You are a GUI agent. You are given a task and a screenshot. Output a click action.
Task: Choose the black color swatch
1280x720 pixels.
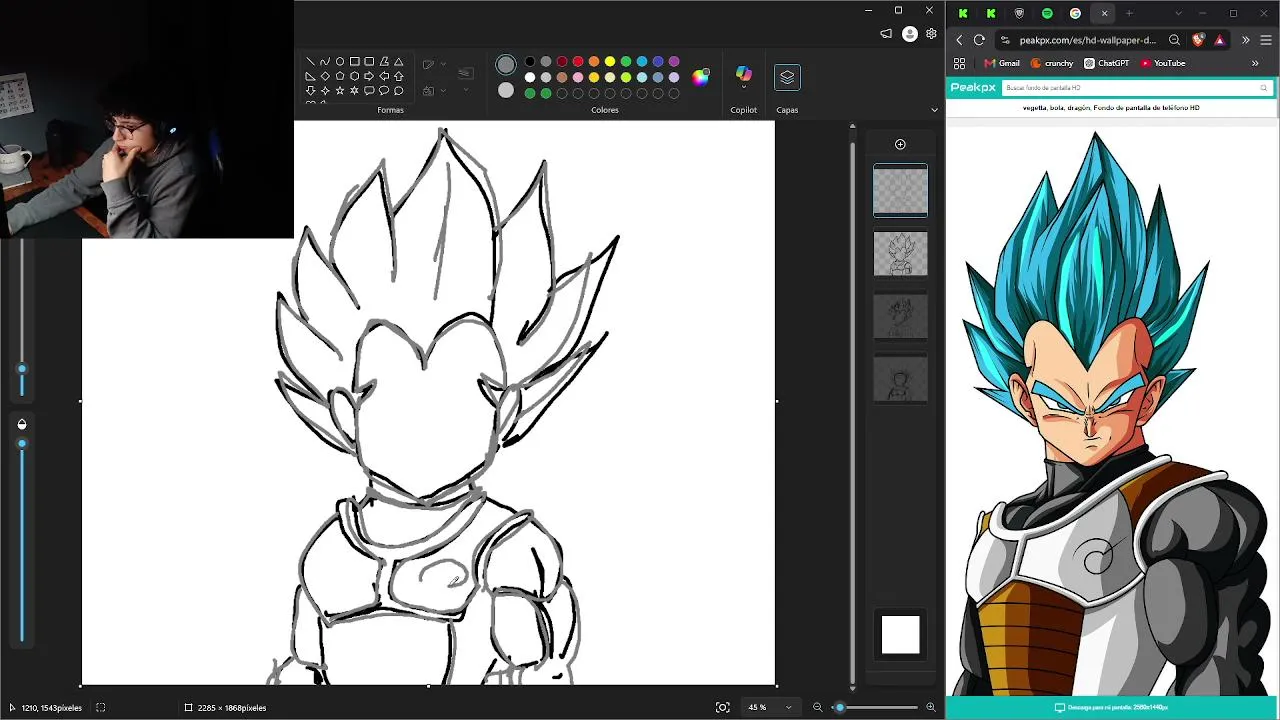530,62
